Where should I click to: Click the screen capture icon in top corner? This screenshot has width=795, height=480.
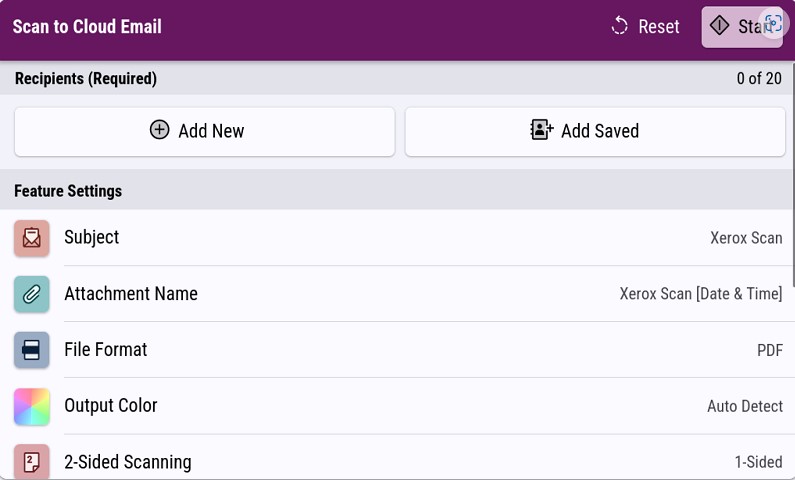point(773,25)
